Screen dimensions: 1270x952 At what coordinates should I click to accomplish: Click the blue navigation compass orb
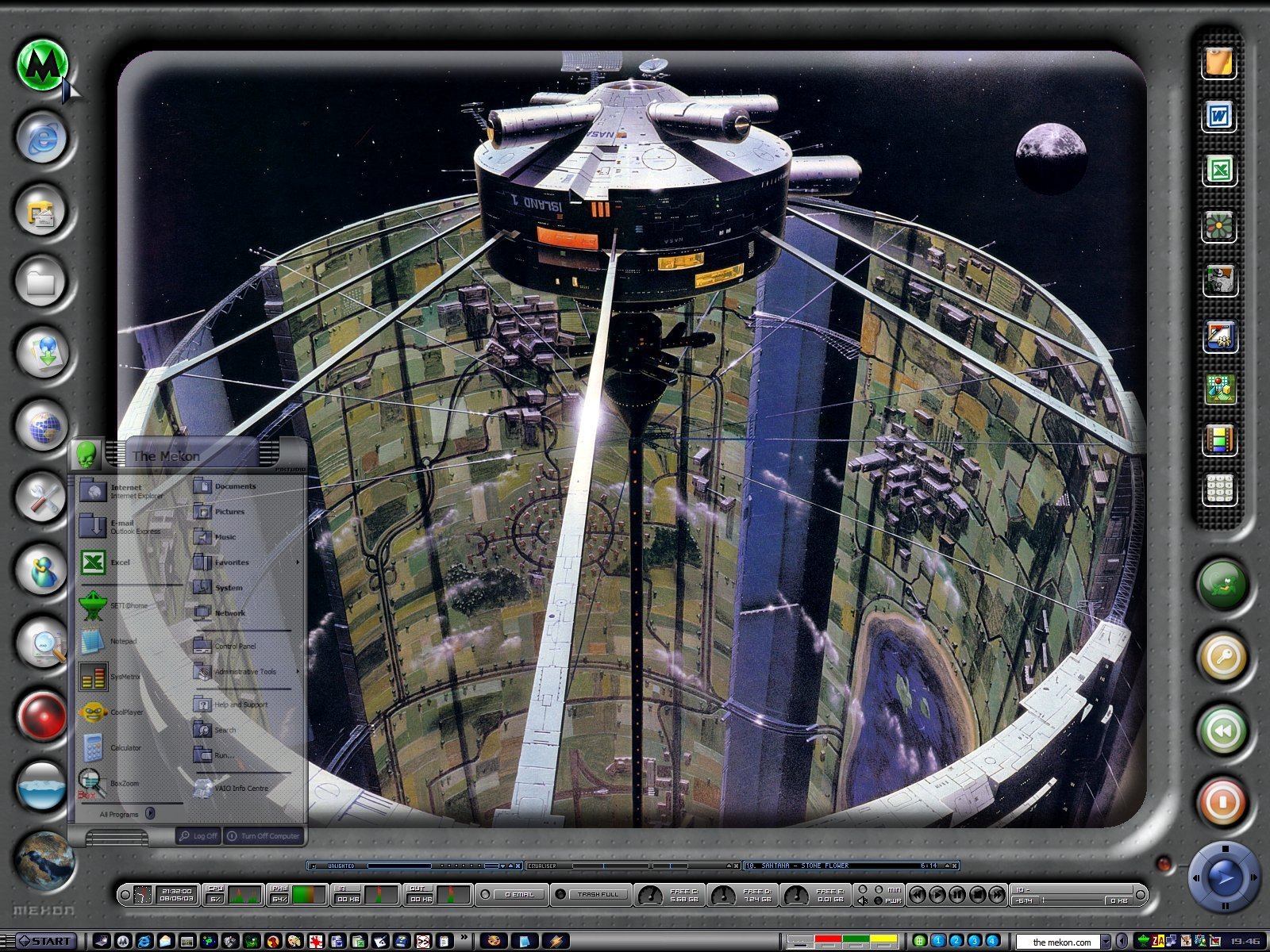1224,877
